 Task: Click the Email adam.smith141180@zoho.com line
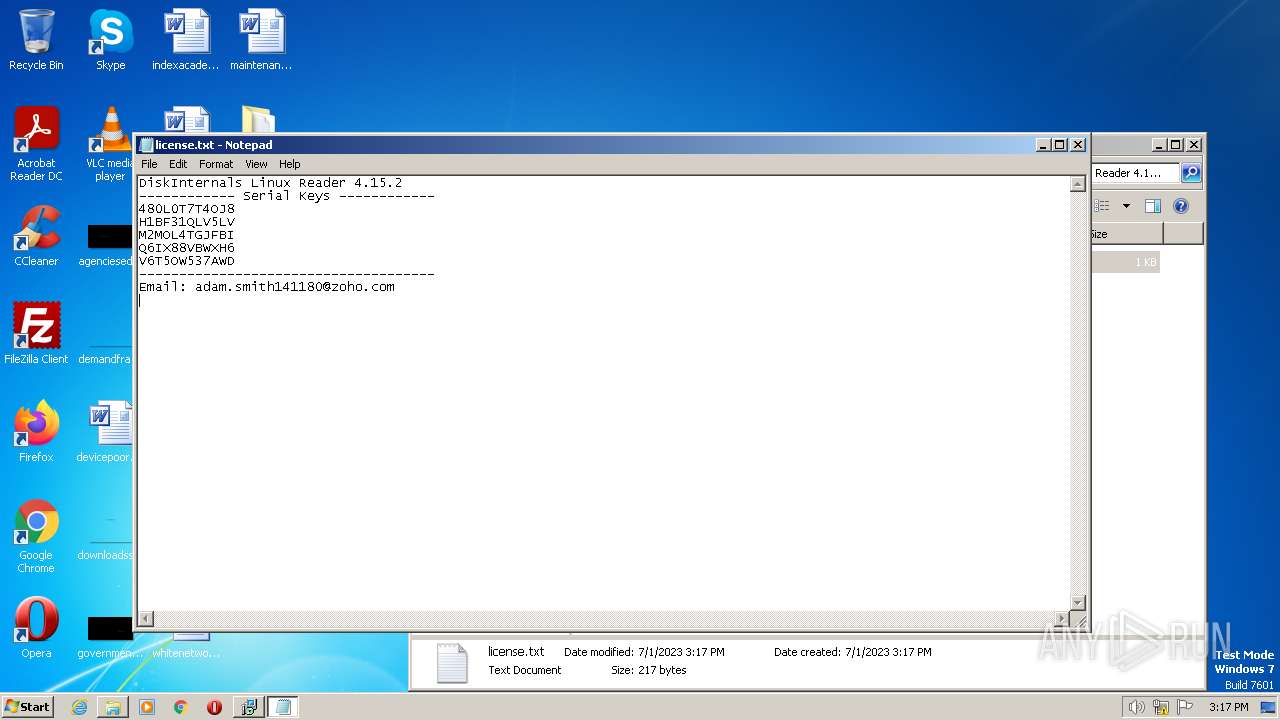(x=266, y=287)
